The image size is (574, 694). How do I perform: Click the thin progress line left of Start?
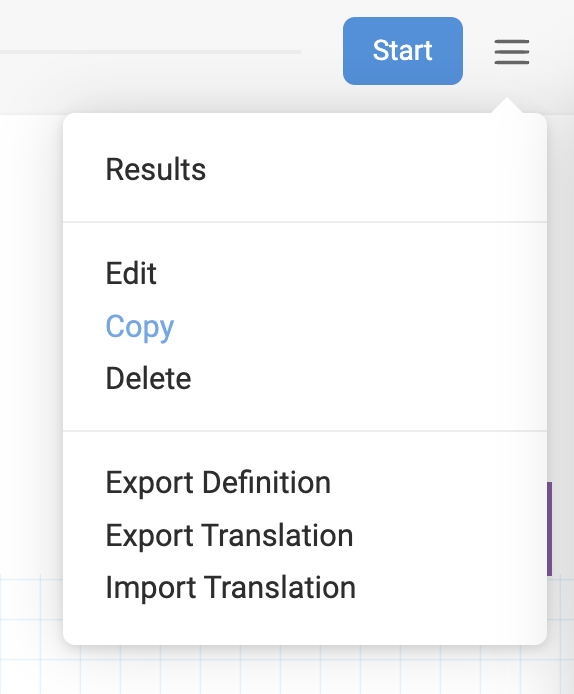[150, 52]
